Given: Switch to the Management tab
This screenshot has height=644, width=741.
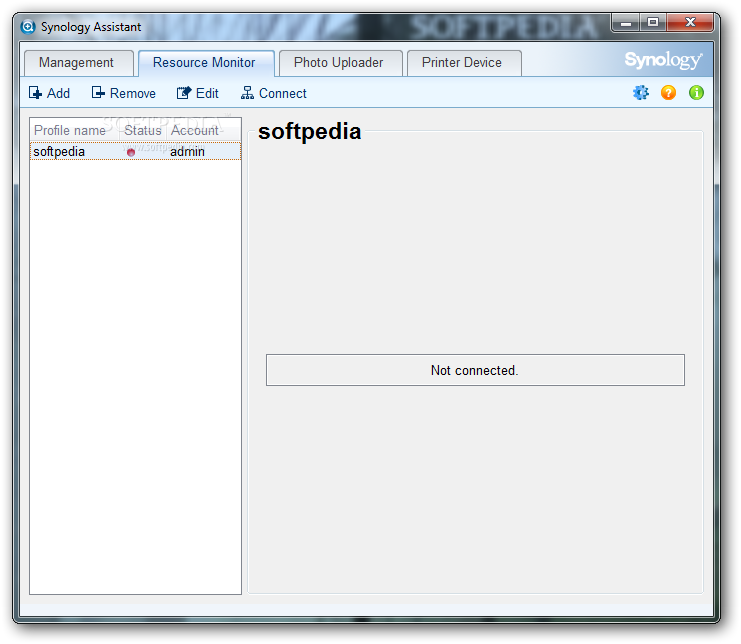Looking at the screenshot, I should 78,63.
